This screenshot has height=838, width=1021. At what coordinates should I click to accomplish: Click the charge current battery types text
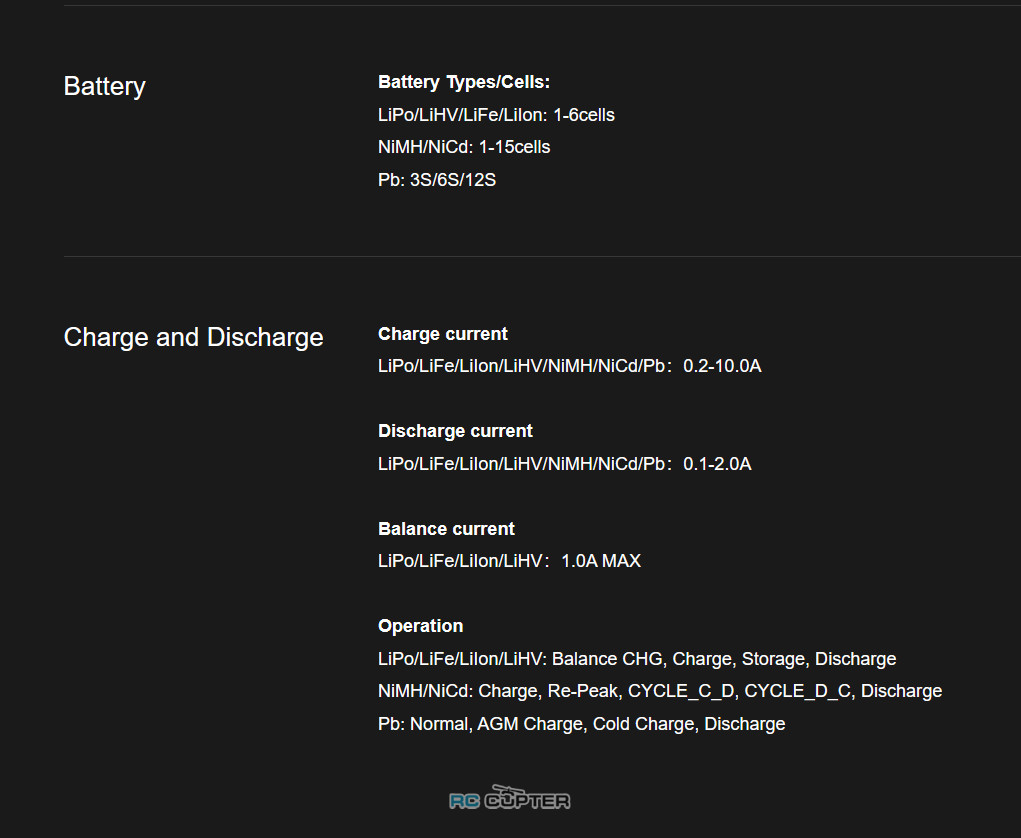[525, 366]
